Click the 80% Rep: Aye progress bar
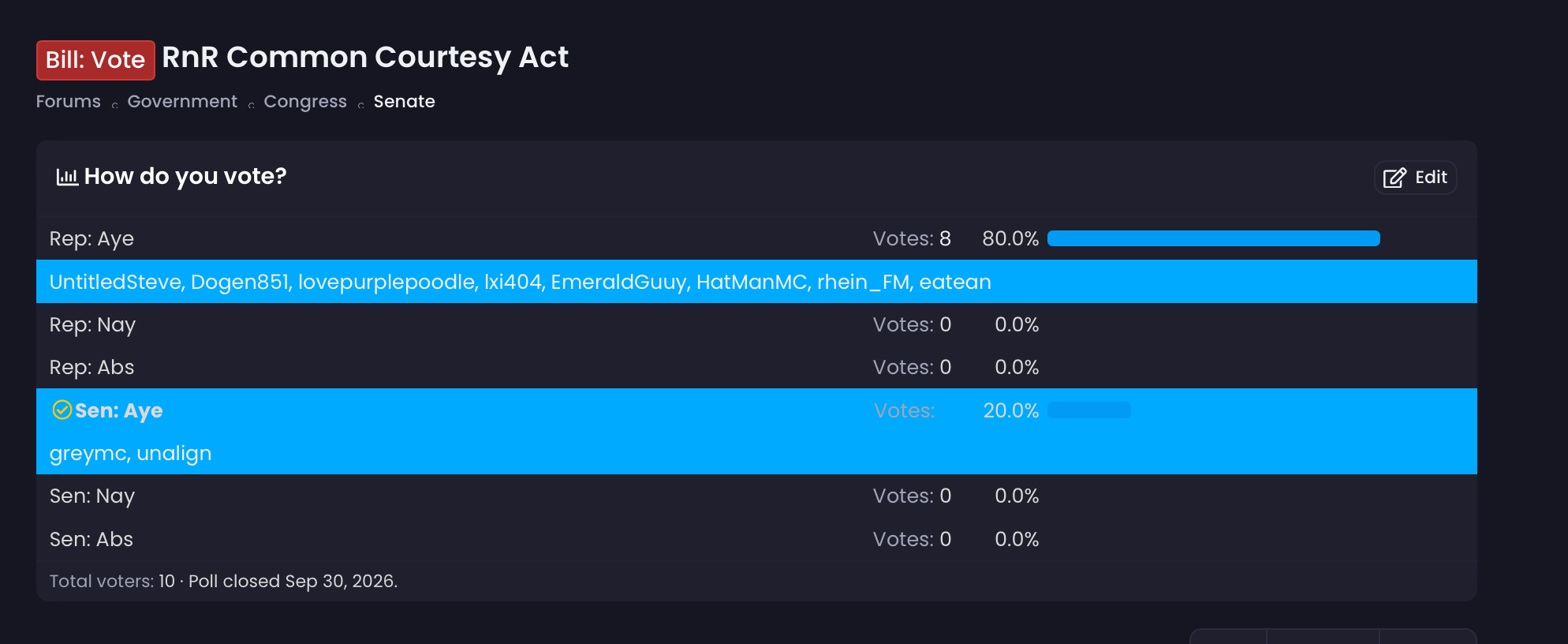 tap(1213, 238)
